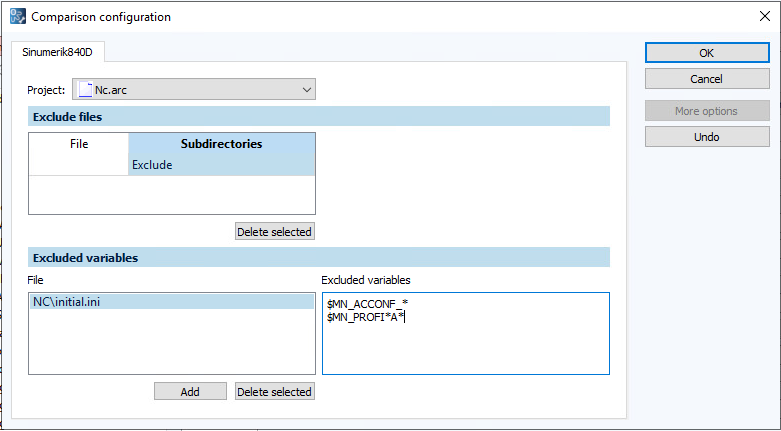Click the Subdirectories column header
This screenshot has height=431, width=781.
point(221,144)
